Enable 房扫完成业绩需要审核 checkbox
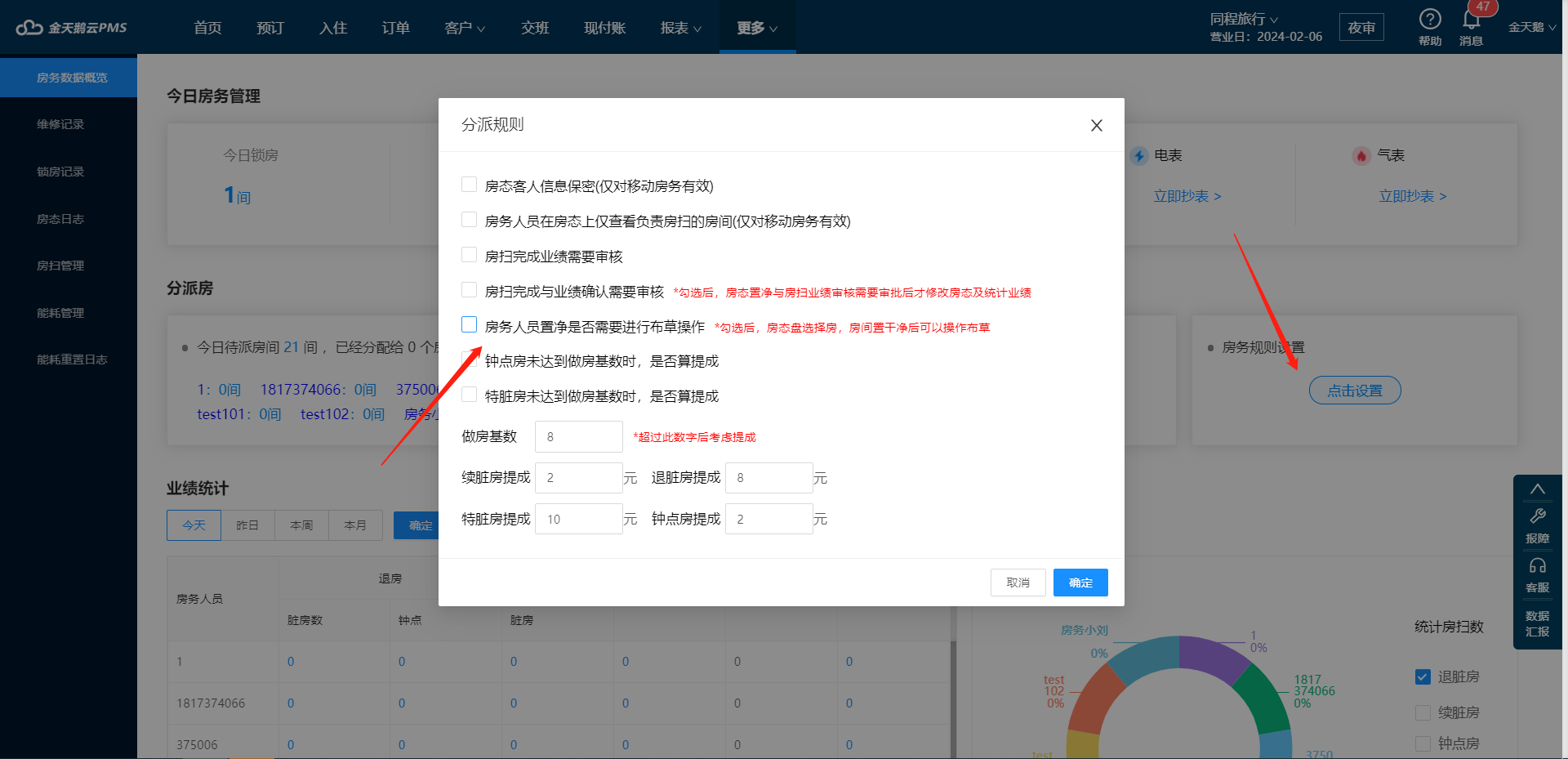1568x759 pixels. click(470, 255)
